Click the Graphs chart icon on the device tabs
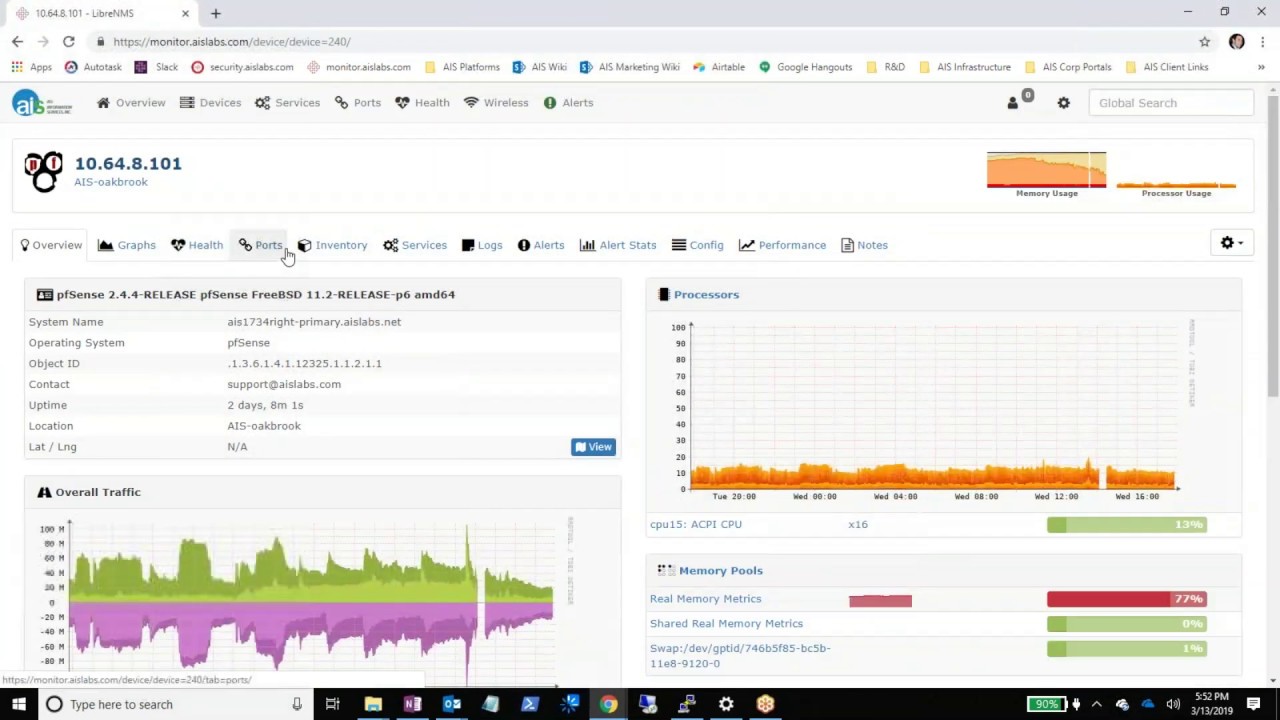Viewport: 1280px width, 720px height. [106, 245]
